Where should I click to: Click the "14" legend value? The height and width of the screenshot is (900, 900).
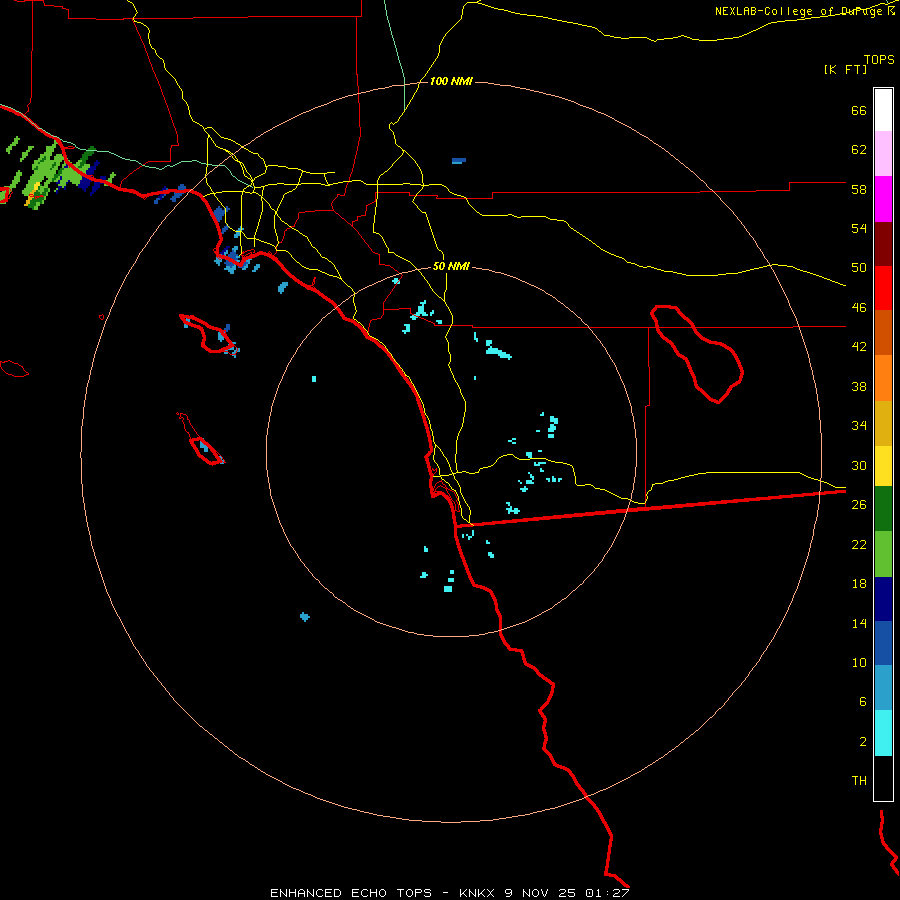[859, 623]
